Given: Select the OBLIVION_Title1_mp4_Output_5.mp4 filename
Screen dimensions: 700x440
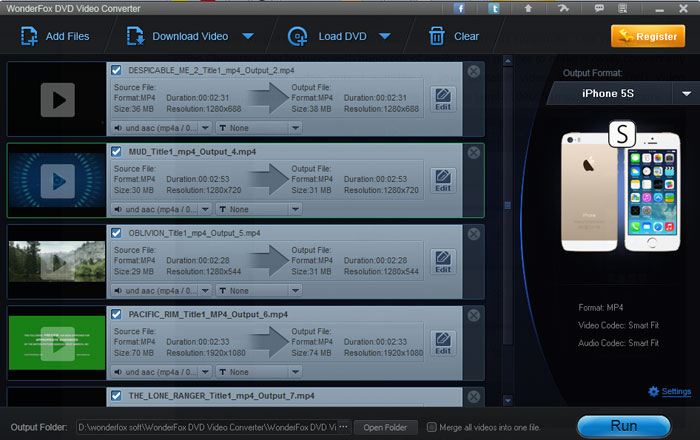Looking at the screenshot, I should point(194,233).
